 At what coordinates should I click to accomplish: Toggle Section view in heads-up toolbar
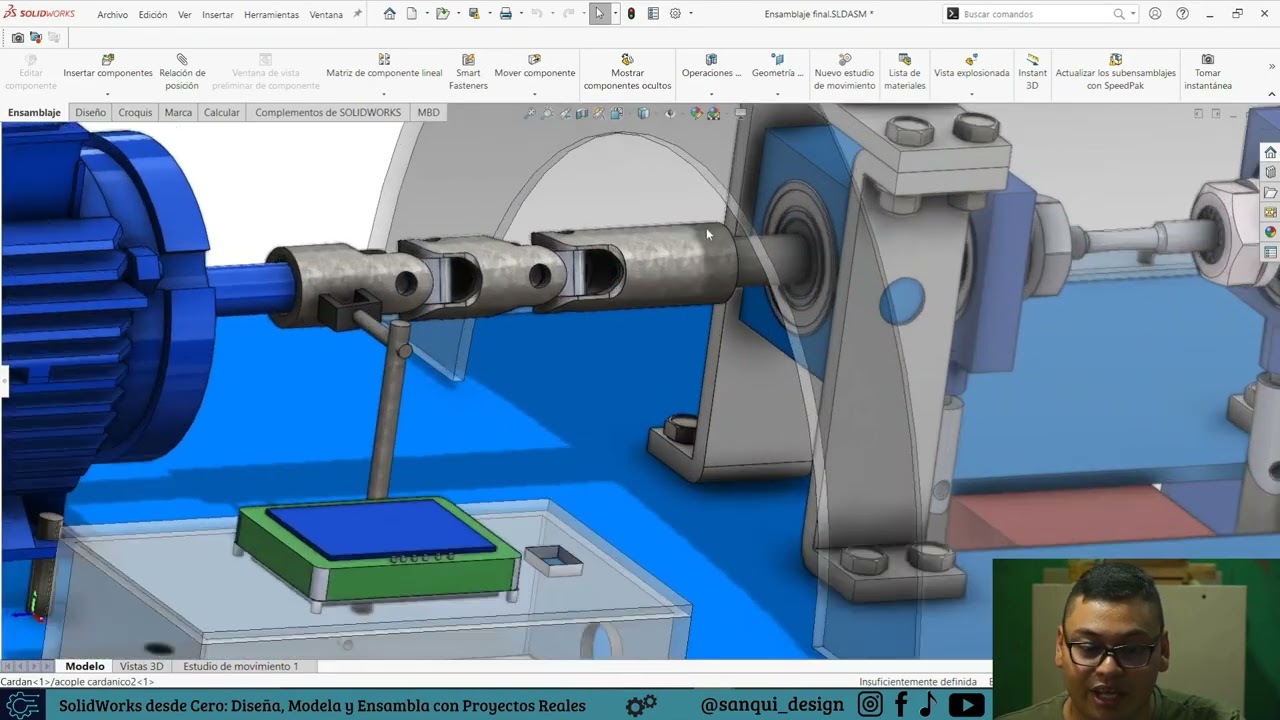coord(581,113)
